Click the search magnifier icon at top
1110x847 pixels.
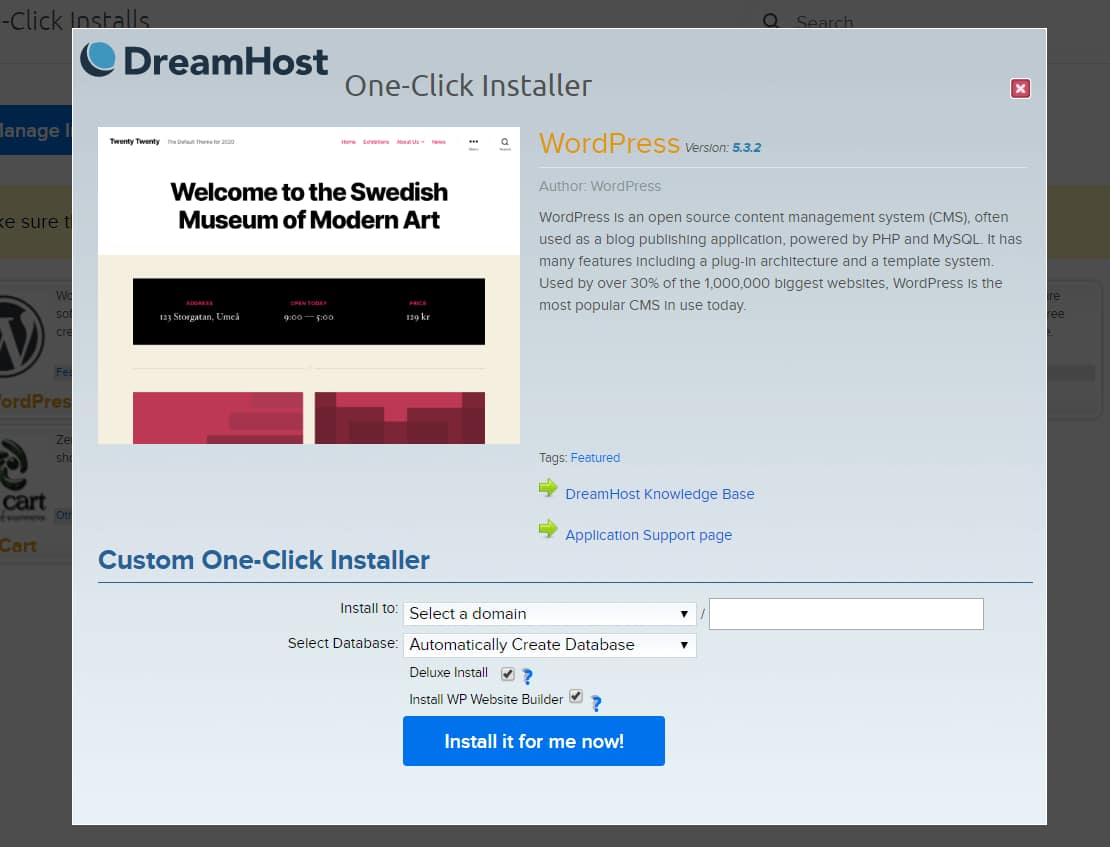771,21
